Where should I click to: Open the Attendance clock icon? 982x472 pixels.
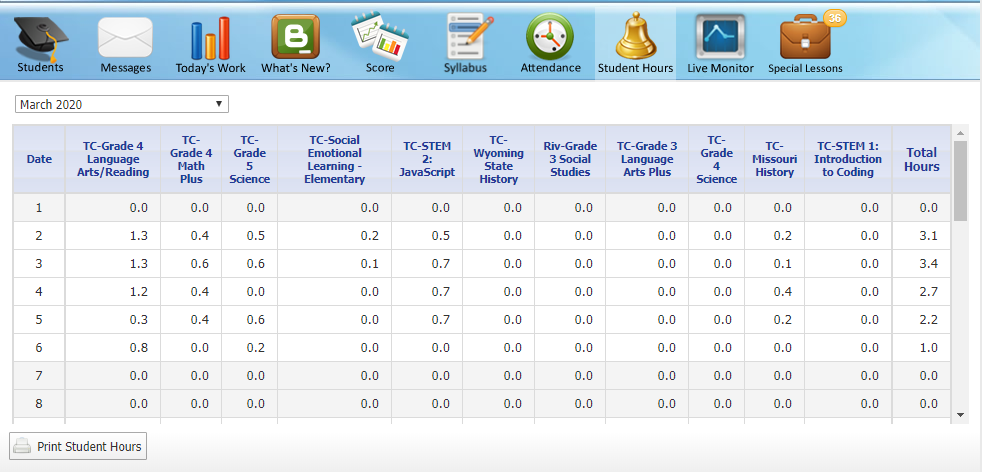pyautogui.click(x=550, y=36)
